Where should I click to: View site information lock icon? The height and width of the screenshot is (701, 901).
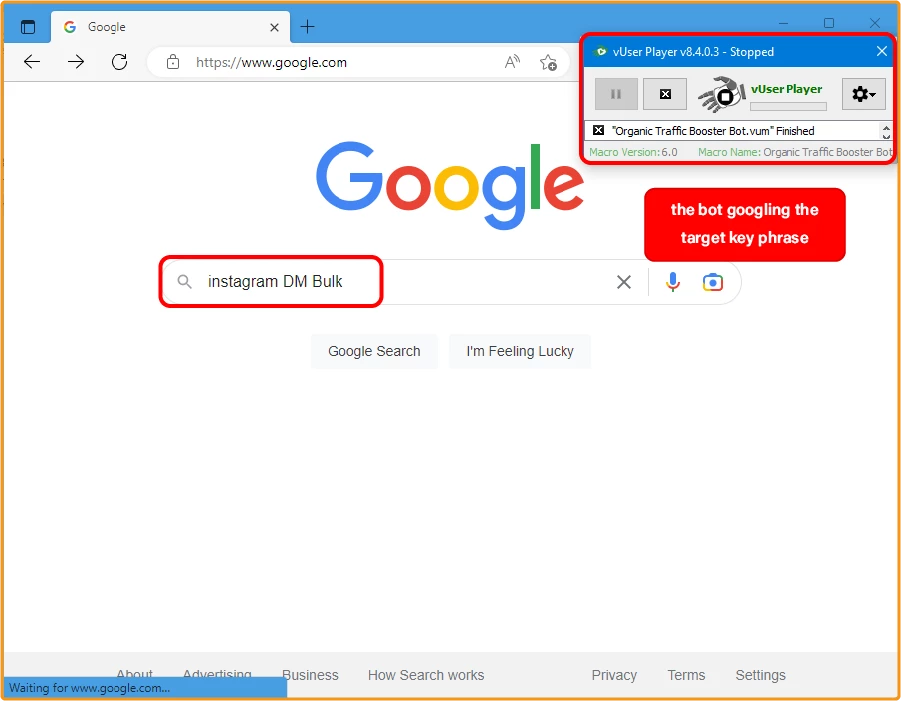click(173, 62)
